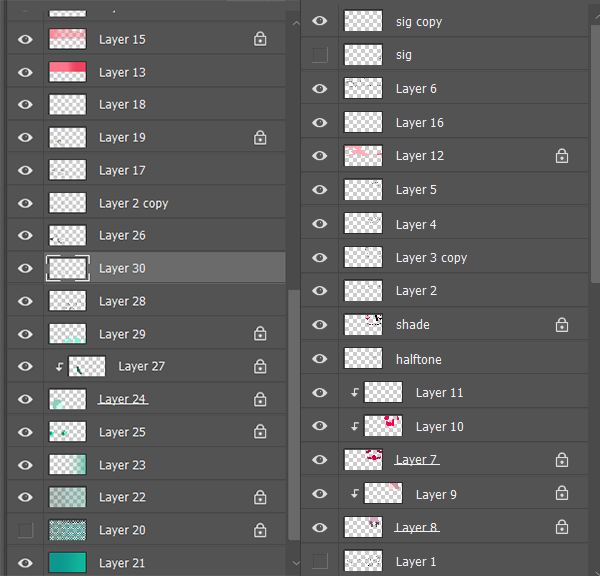Screen dimensions: 600x576
Task: Click the Layer 21 teal thumbnail
Action: coord(67,562)
